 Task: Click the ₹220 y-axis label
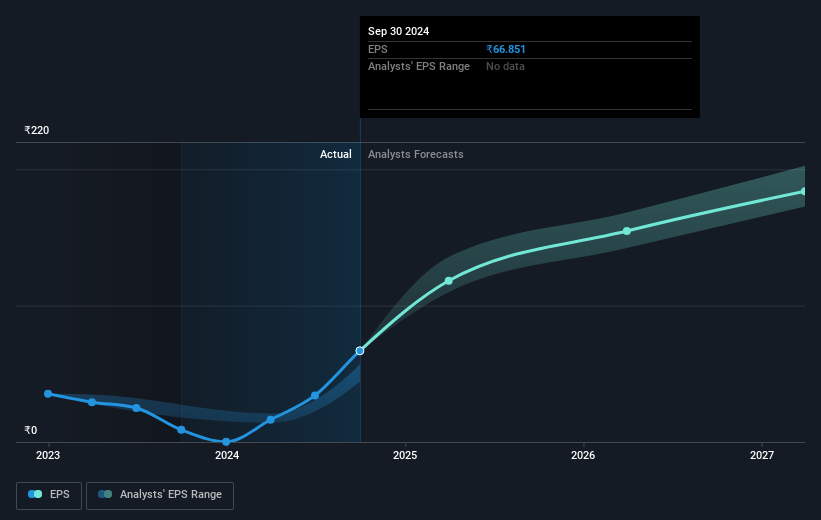37,130
